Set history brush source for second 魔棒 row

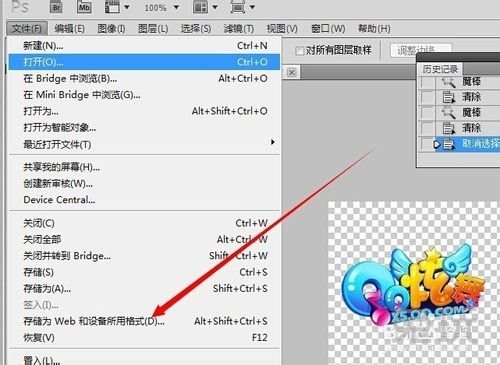[428, 112]
